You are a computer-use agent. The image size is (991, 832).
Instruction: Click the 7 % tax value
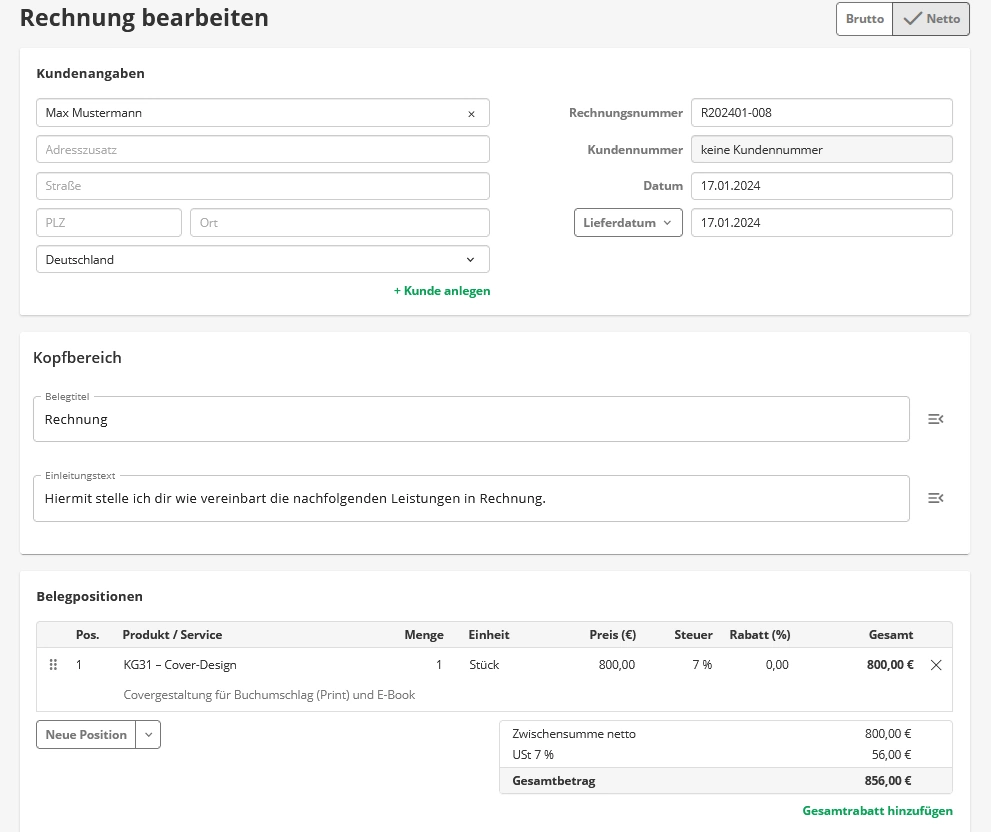(x=701, y=665)
